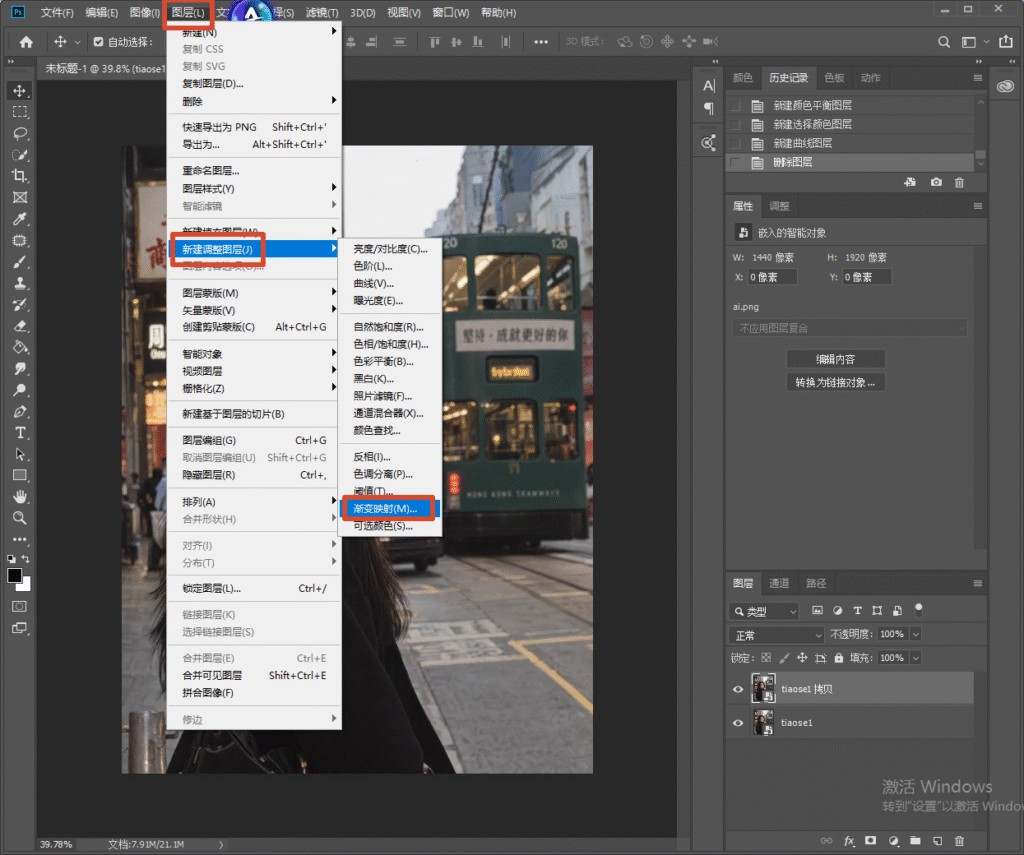Delete current history state trash icon
1024x855 pixels.
(x=959, y=182)
